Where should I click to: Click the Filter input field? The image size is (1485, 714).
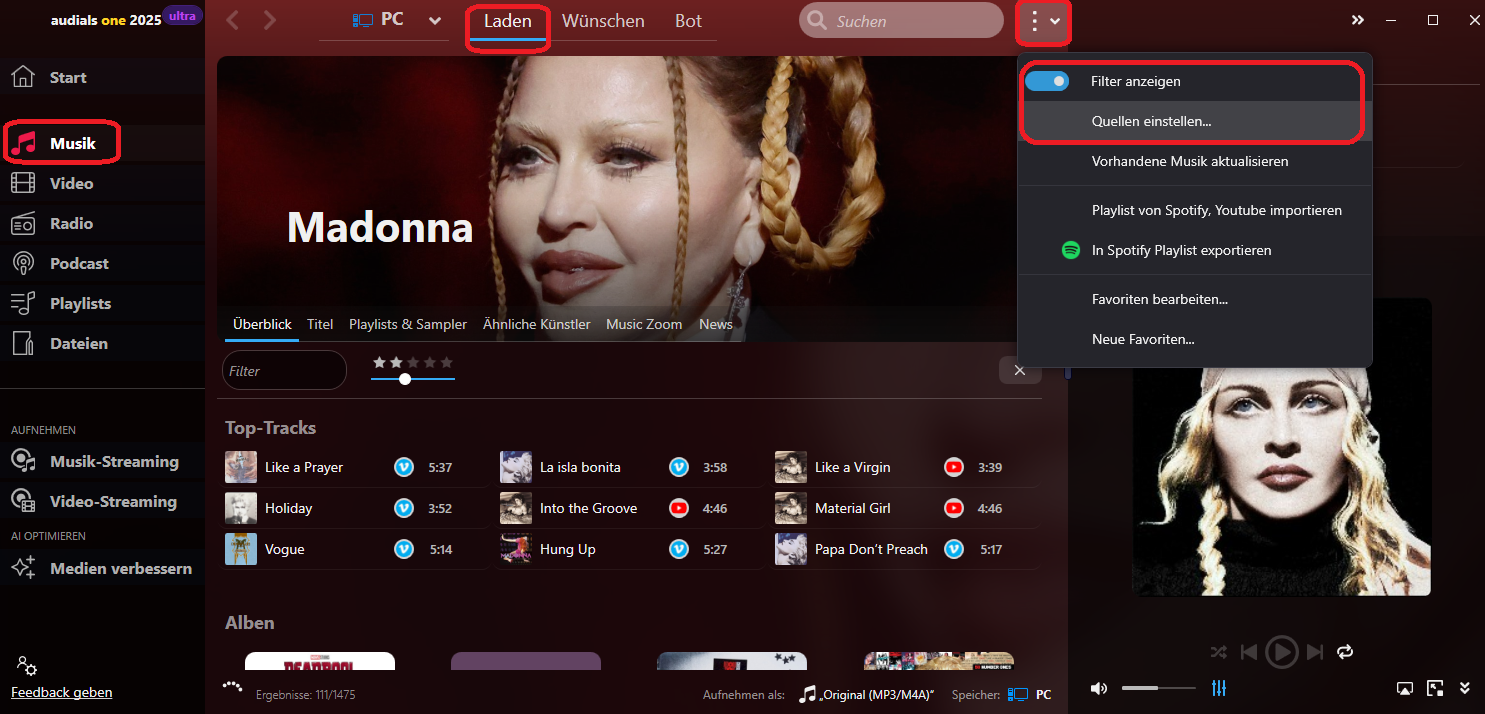coord(284,370)
